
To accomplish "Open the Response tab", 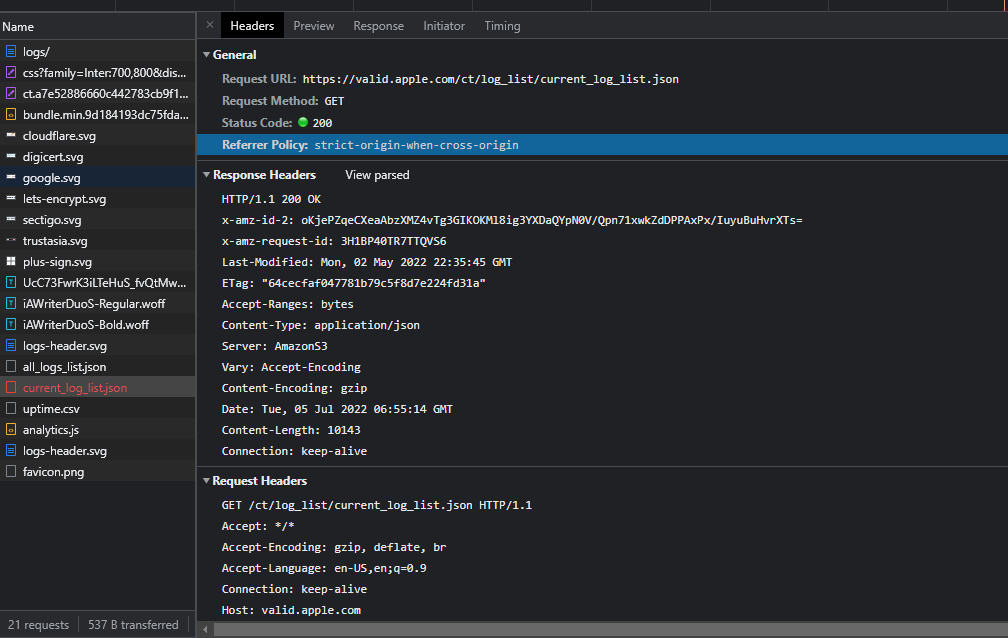I will pyautogui.click(x=379, y=26).
